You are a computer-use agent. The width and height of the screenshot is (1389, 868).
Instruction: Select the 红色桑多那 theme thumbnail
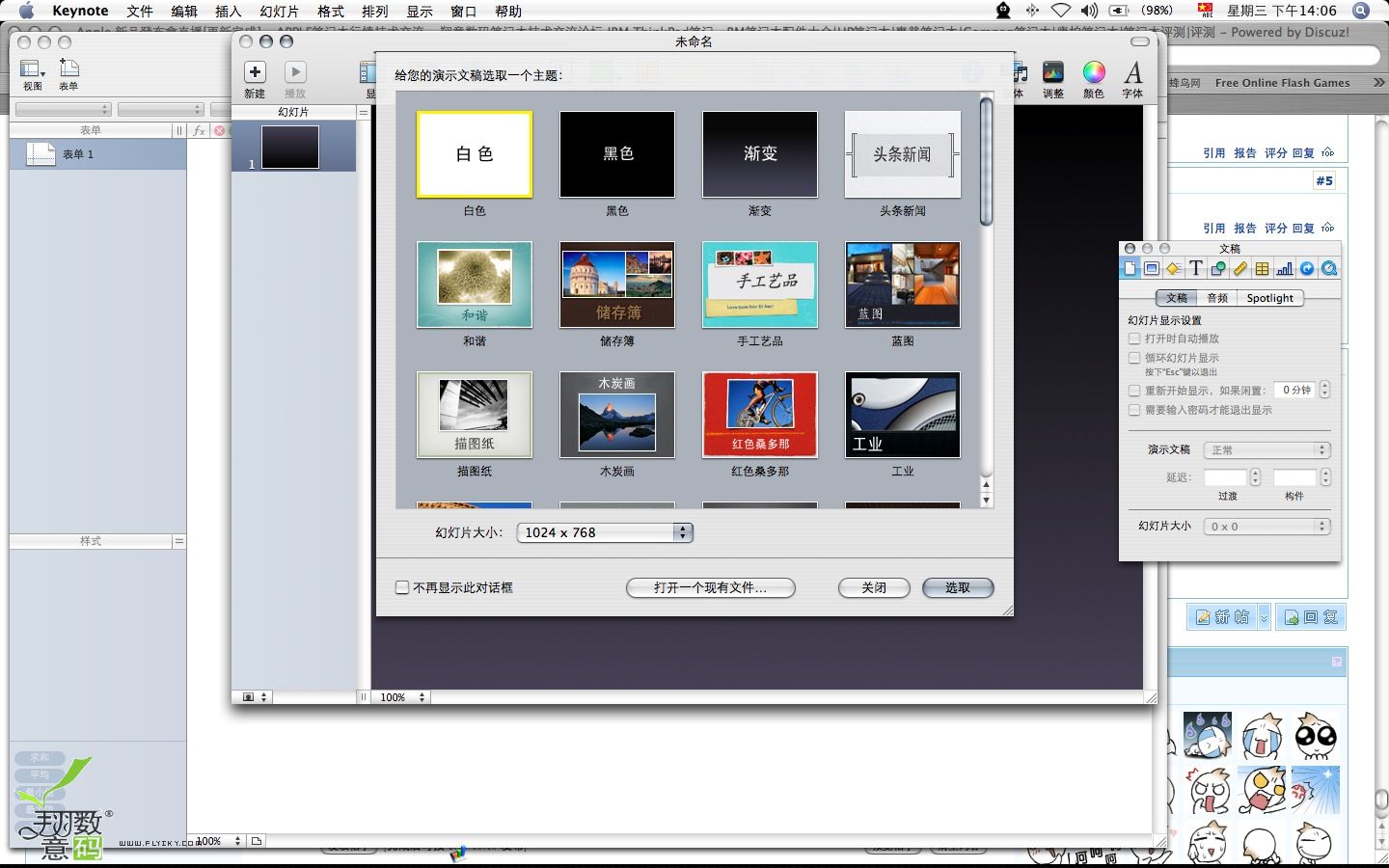click(x=760, y=415)
